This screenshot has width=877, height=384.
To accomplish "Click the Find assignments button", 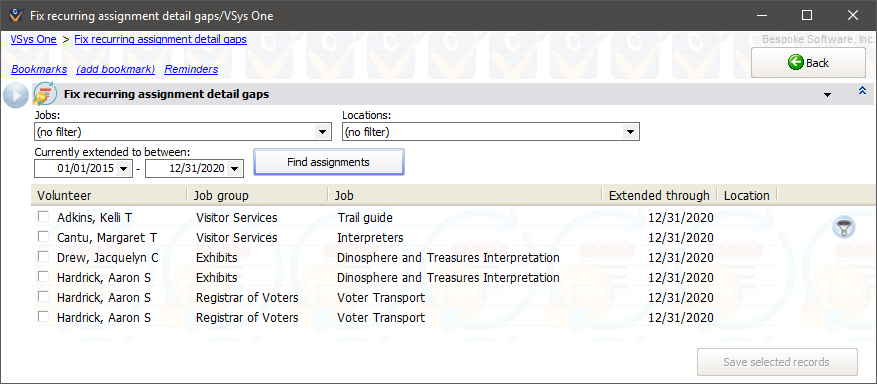I will [x=329, y=162].
